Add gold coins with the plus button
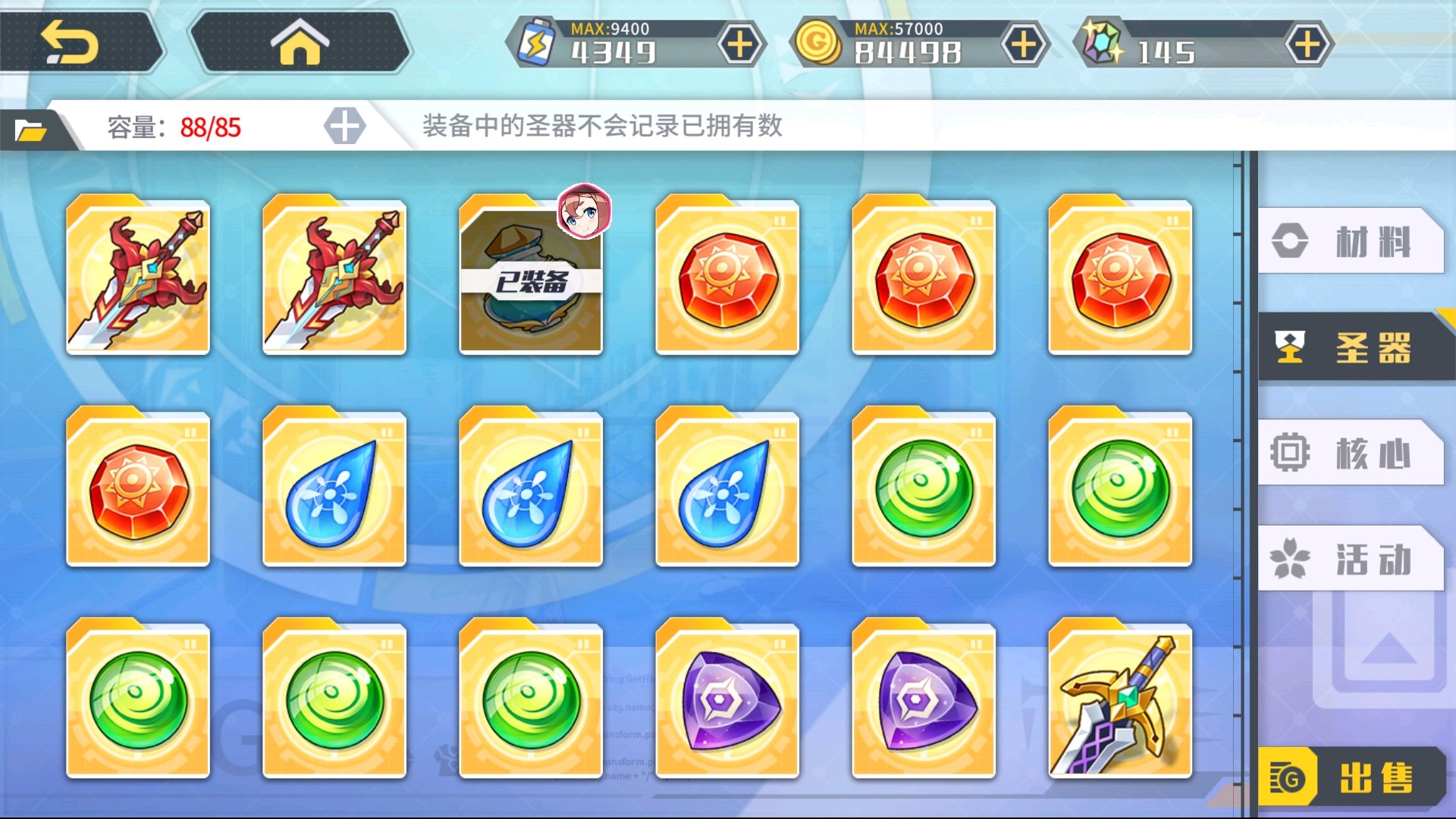The image size is (1456, 819). 1024,44
